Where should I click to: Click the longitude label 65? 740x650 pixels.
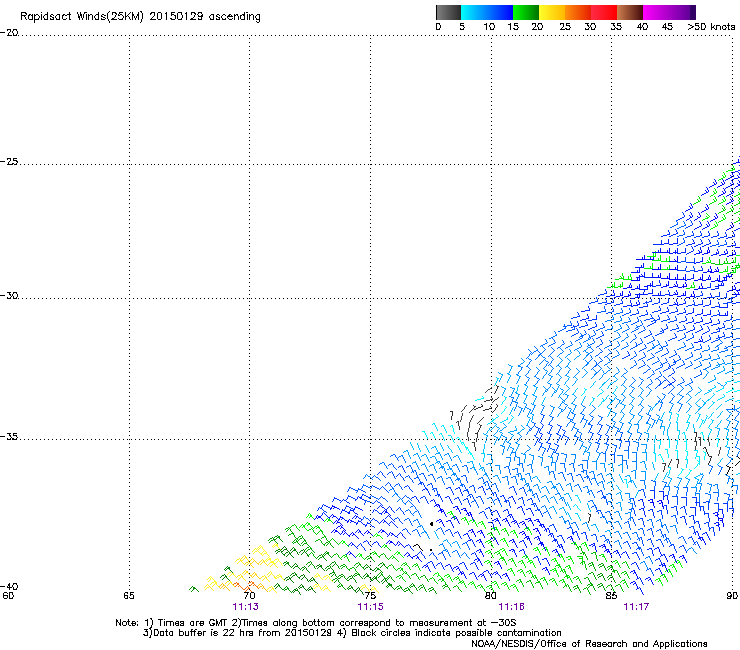[x=129, y=595]
